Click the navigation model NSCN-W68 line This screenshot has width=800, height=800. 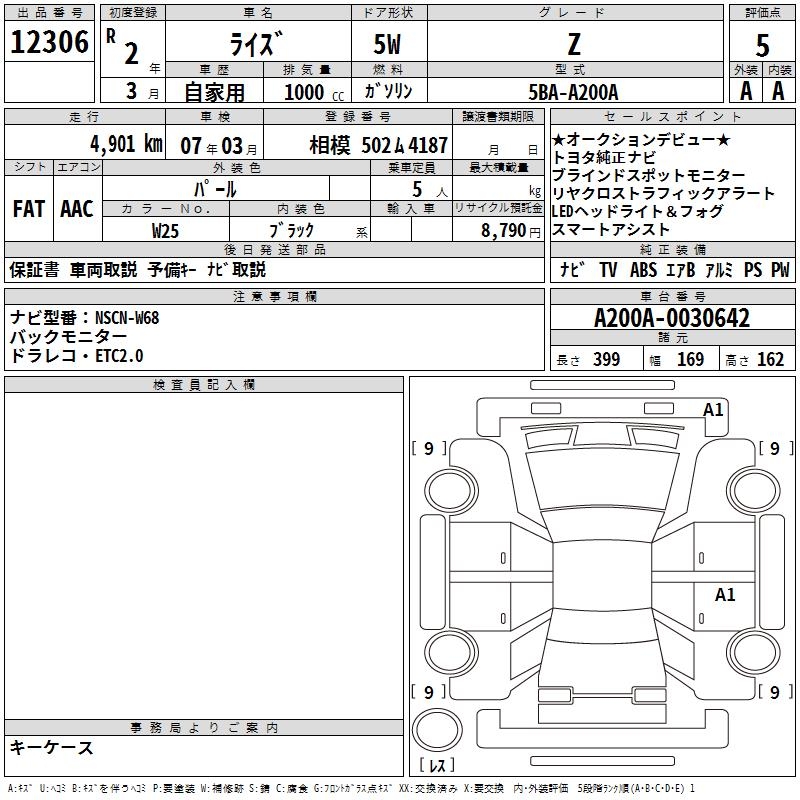(x=85, y=318)
